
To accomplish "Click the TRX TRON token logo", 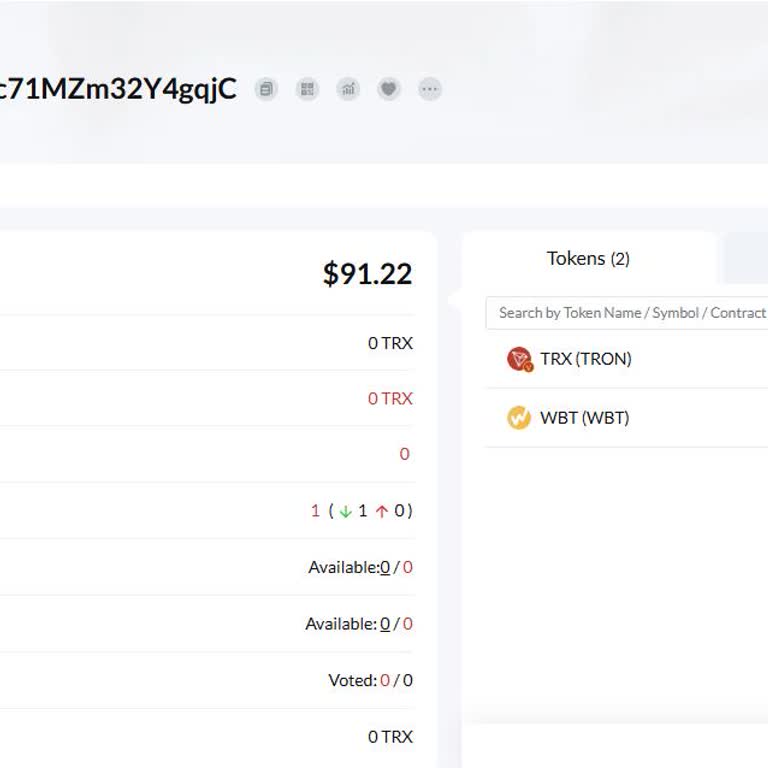I will [x=519, y=359].
